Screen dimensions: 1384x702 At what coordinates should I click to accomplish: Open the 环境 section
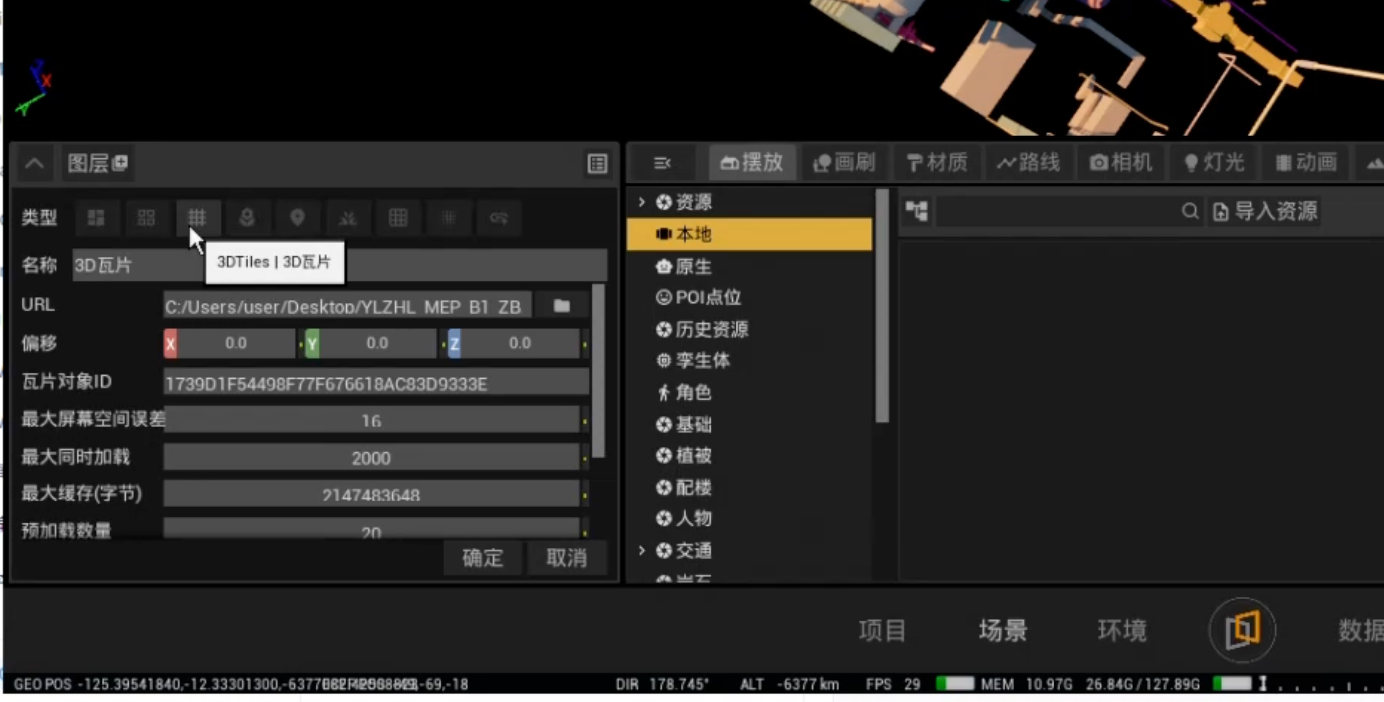pyautogui.click(x=1122, y=630)
